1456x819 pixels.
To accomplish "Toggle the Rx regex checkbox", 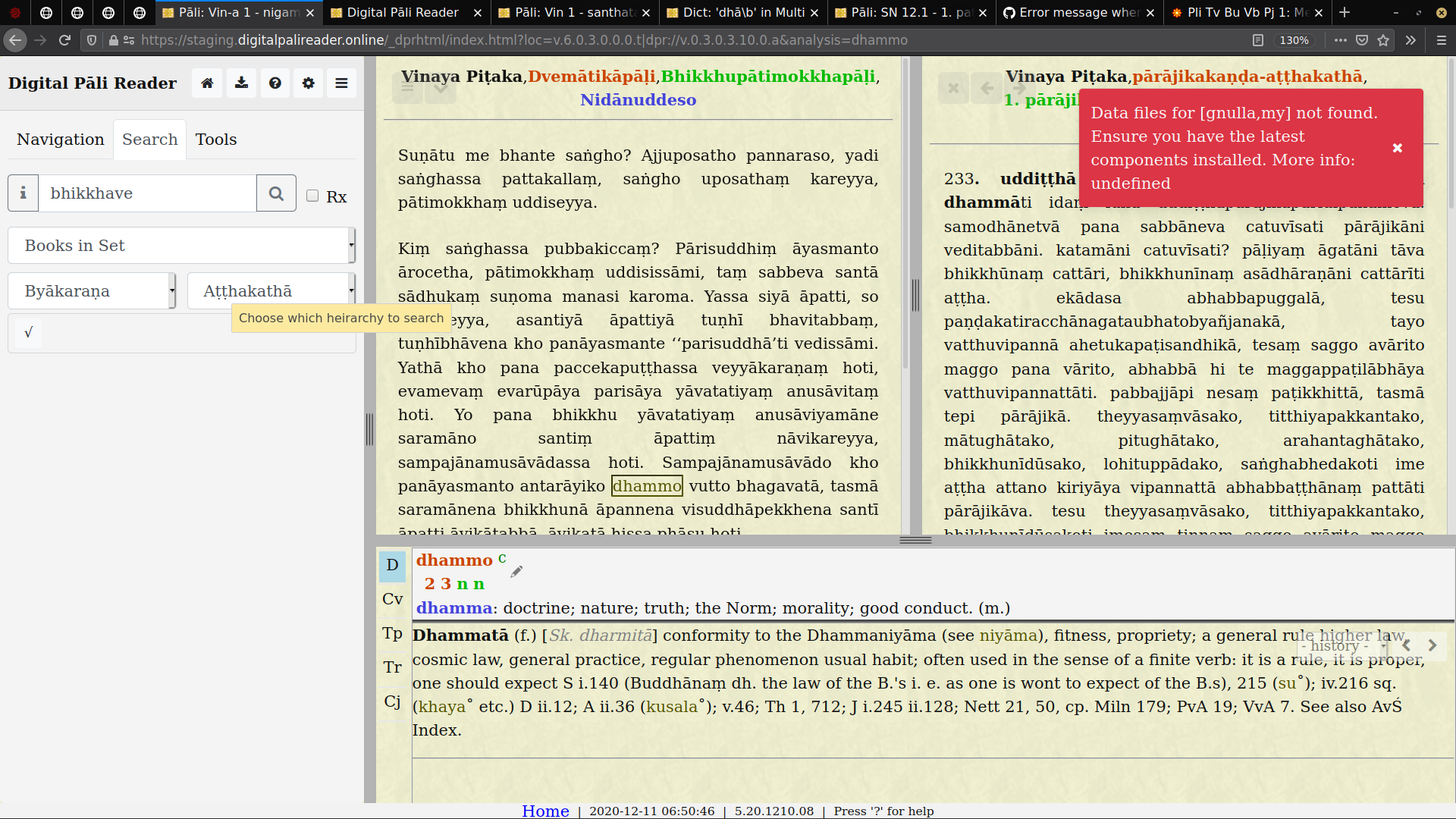I will point(312,196).
